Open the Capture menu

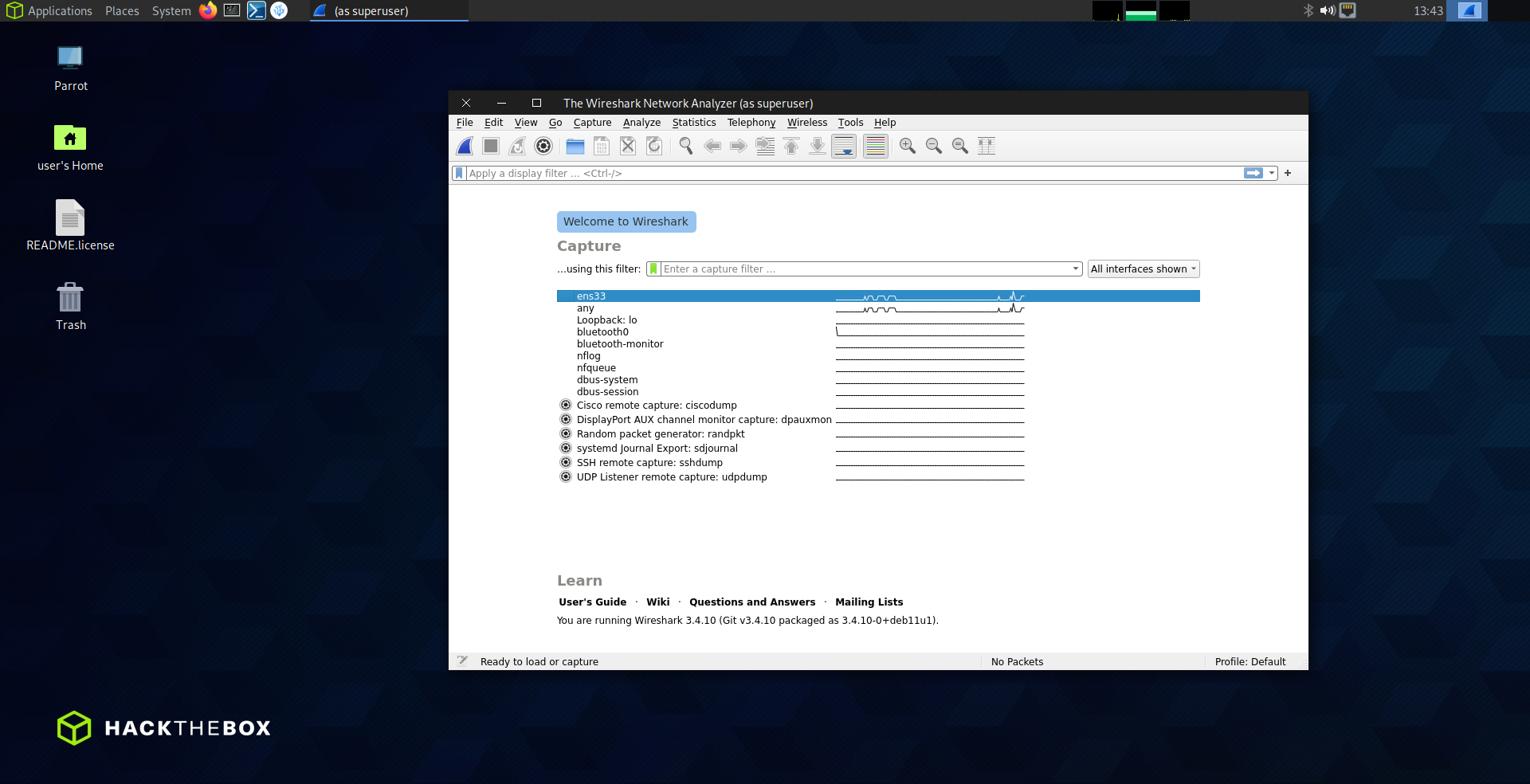click(592, 123)
